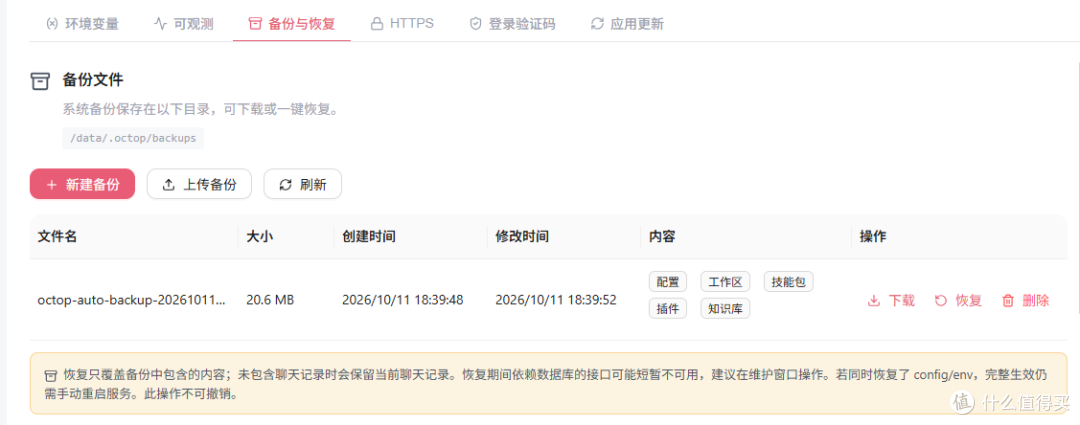Viewport: 1080px width, 425px height.
Task: Open the 应用更新 tab
Action: (x=627, y=24)
